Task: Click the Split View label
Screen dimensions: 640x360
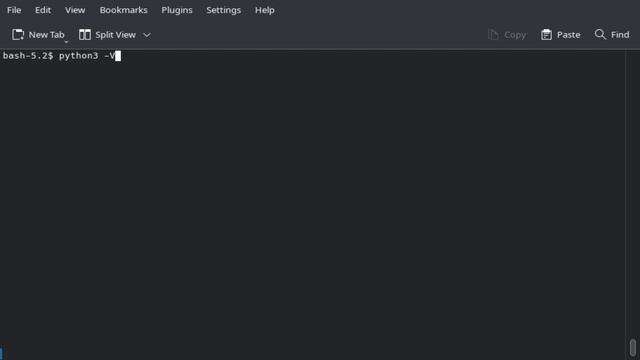Action: click(x=116, y=35)
